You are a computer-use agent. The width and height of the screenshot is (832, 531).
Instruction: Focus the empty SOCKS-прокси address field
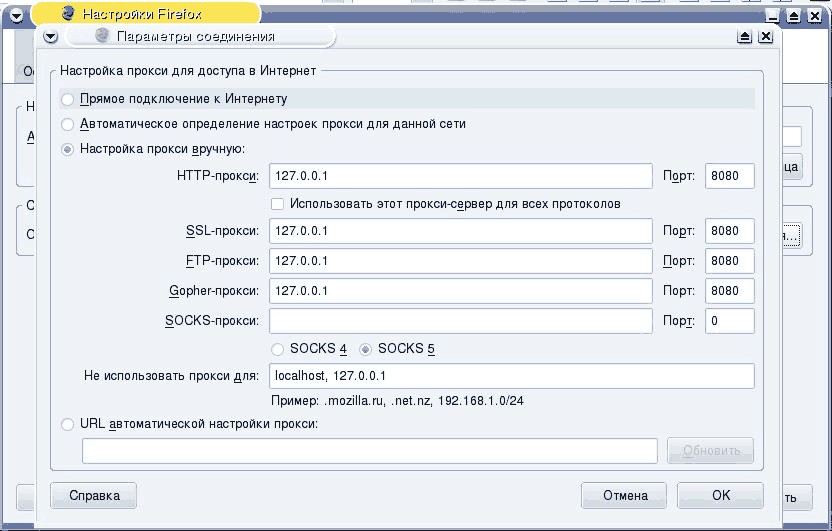pos(460,321)
